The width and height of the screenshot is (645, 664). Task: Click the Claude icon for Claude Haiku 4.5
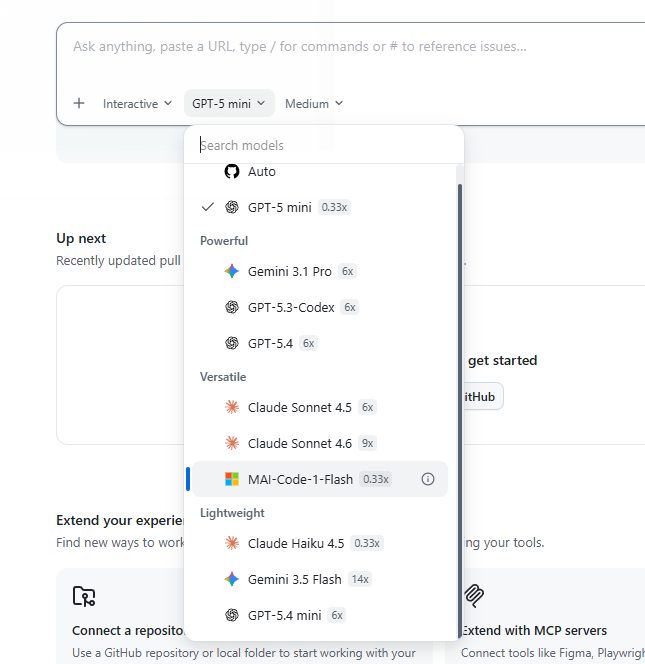click(232, 543)
